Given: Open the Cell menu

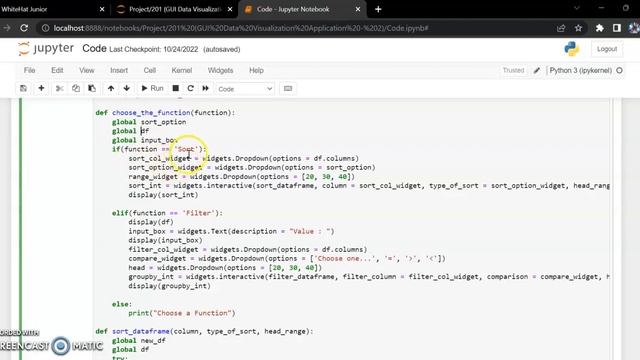Looking at the screenshot, I should click(150, 70).
